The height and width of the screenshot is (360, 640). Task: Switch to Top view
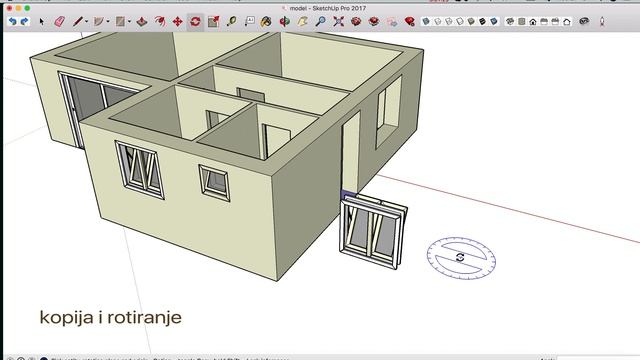522,21
